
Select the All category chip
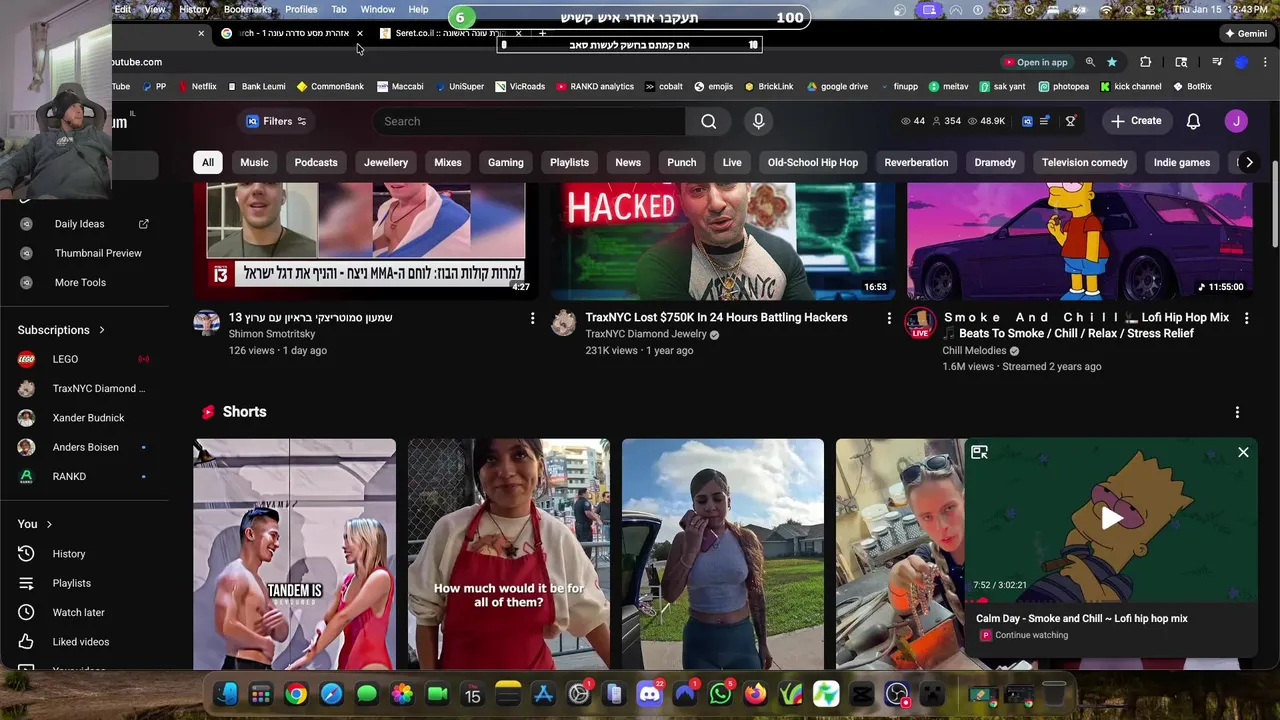(207, 162)
